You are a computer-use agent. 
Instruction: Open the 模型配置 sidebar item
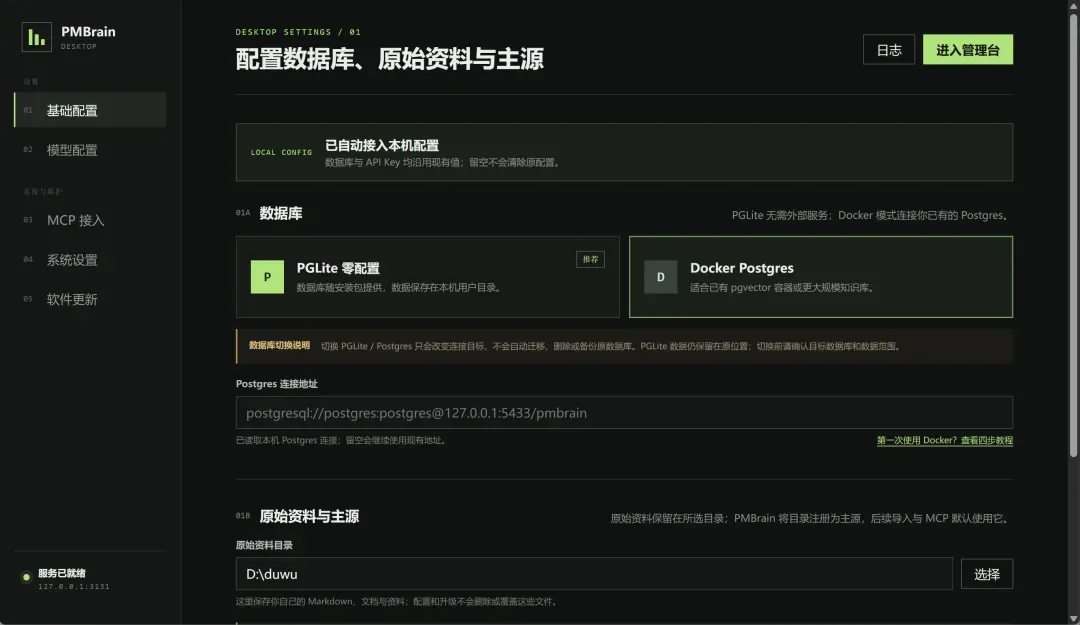click(x=90, y=150)
